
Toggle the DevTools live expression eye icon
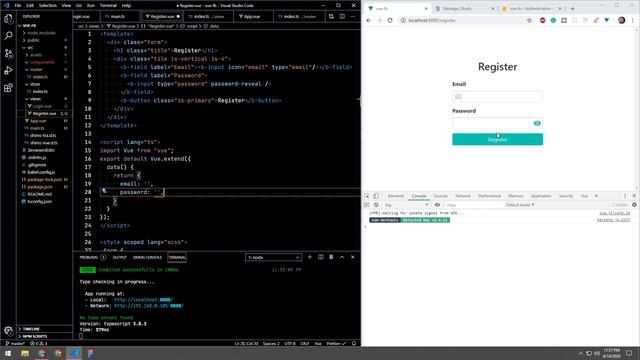(x=438, y=205)
